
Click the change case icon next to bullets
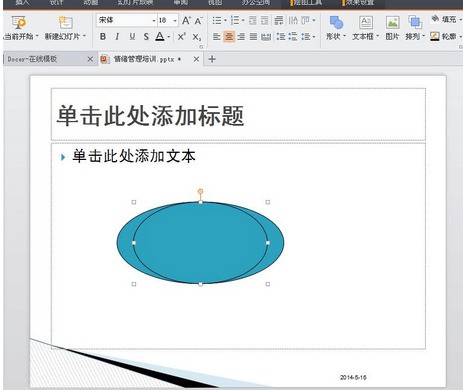click(279, 21)
